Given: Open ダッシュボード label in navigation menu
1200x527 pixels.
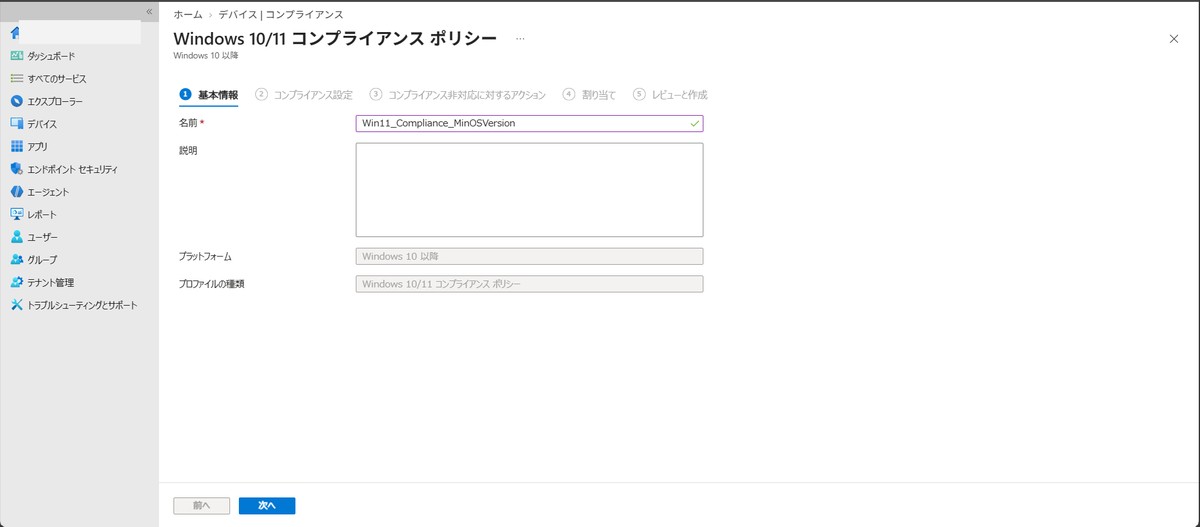Looking at the screenshot, I should 51,56.
